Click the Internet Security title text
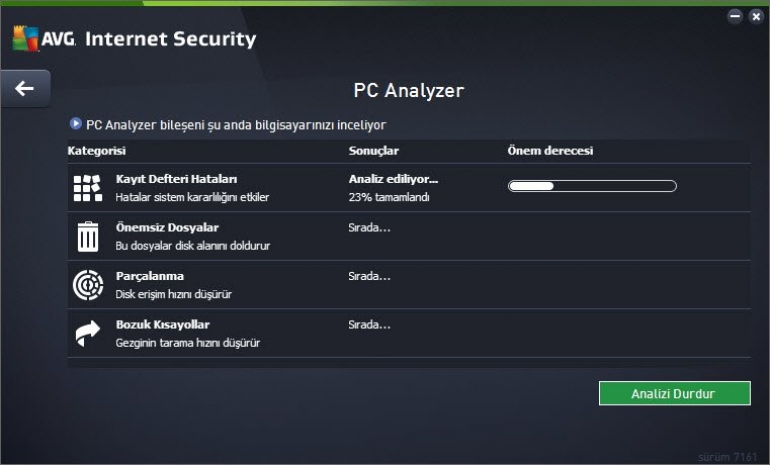 (x=170, y=39)
